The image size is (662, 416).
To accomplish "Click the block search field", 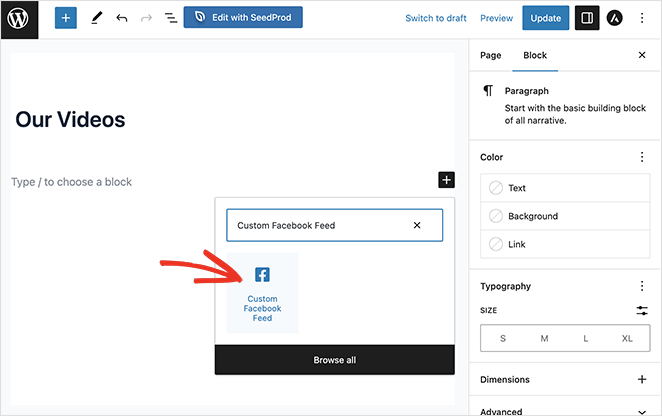I will pyautogui.click(x=334, y=225).
